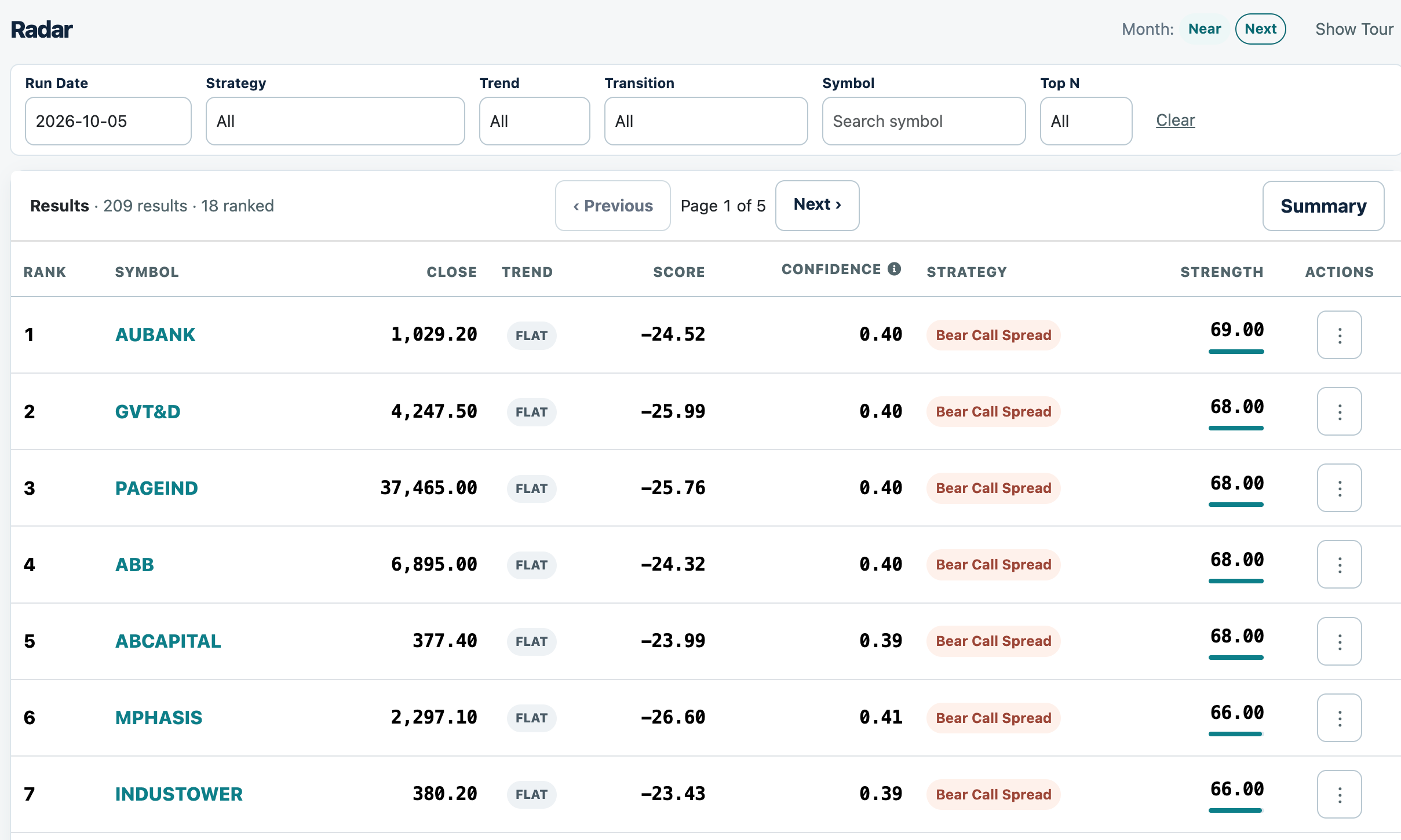Click the Radar page title
Image resolution: width=1401 pixels, height=840 pixels.
(42, 29)
